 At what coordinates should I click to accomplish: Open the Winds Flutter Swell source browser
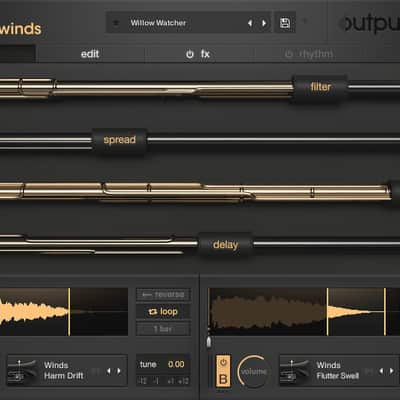coord(338,370)
